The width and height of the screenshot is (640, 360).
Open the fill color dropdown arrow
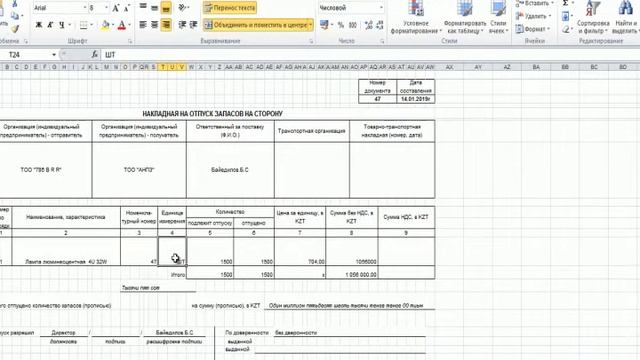[112, 25]
